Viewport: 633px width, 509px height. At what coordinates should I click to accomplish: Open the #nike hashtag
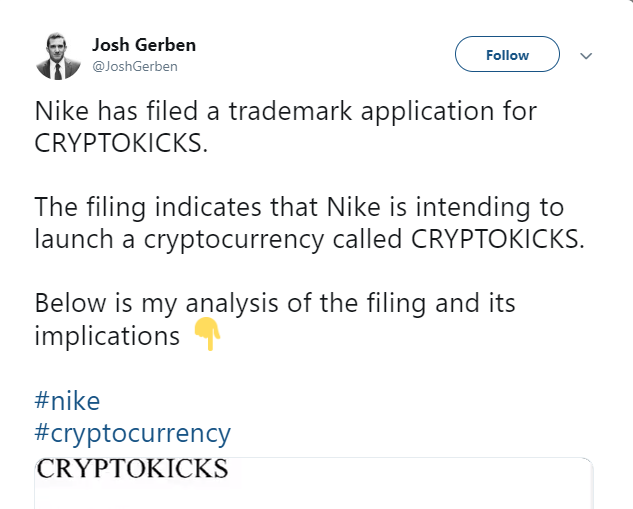pyautogui.click(x=67, y=400)
